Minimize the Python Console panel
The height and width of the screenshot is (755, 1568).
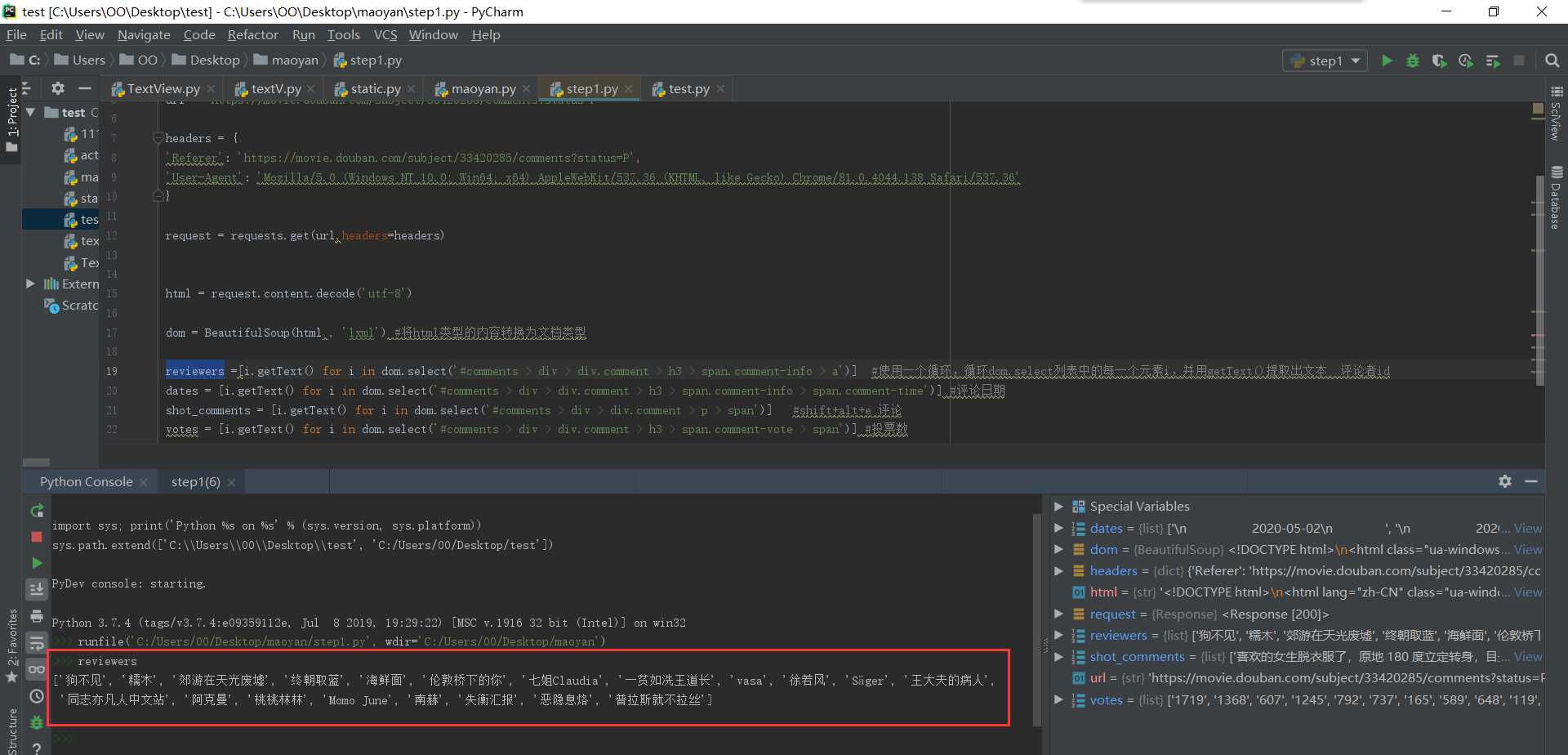(x=1531, y=481)
